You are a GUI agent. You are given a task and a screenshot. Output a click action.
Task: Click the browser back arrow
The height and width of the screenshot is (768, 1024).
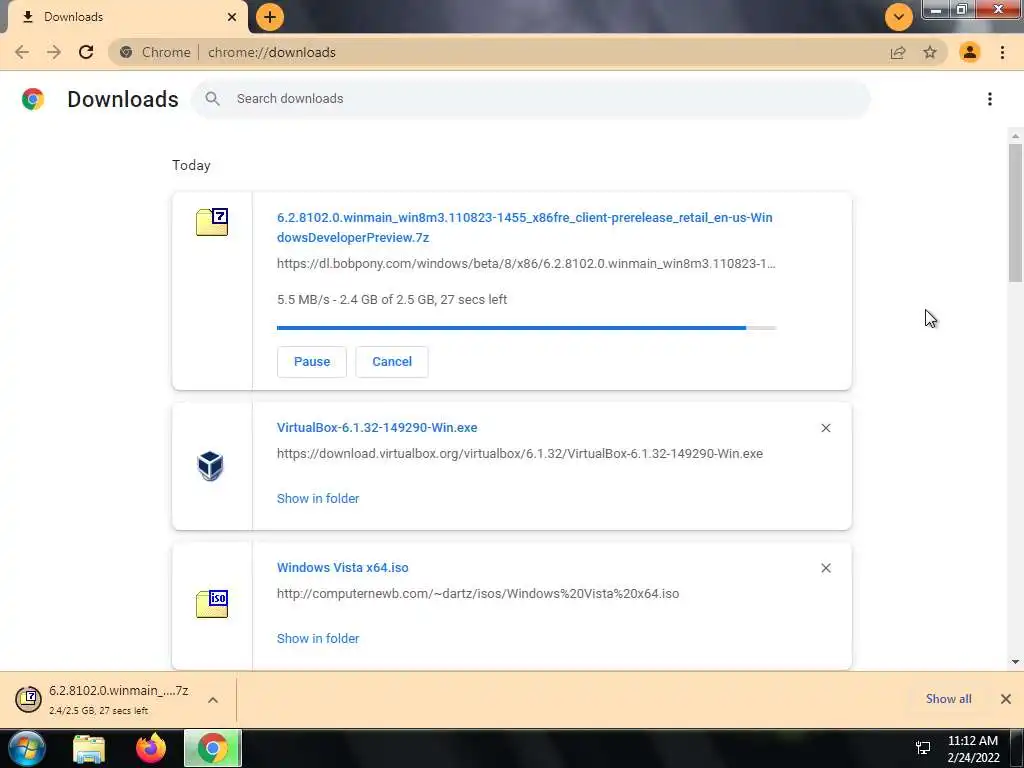[22, 52]
